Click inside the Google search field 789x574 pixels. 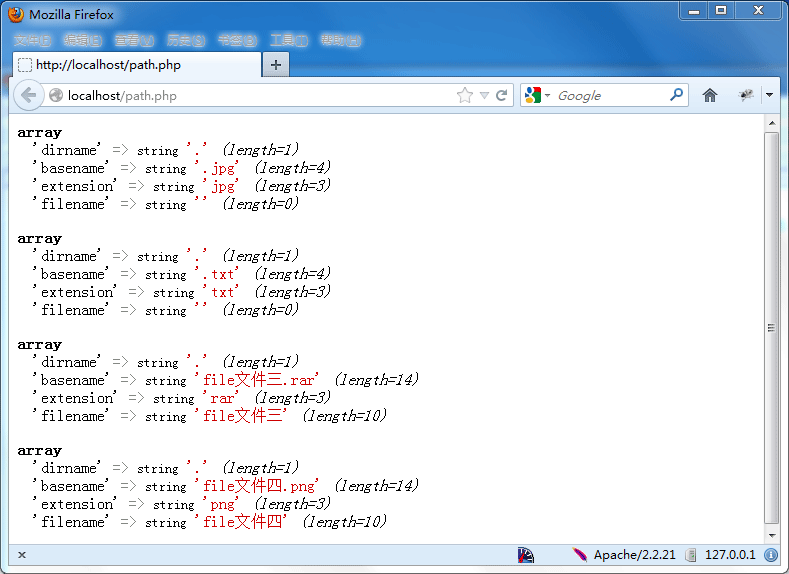pyautogui.click(x=610, y=95)
